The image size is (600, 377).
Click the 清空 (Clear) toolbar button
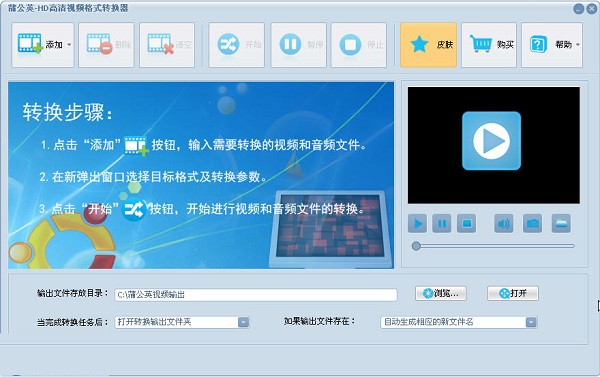[167, 45]
